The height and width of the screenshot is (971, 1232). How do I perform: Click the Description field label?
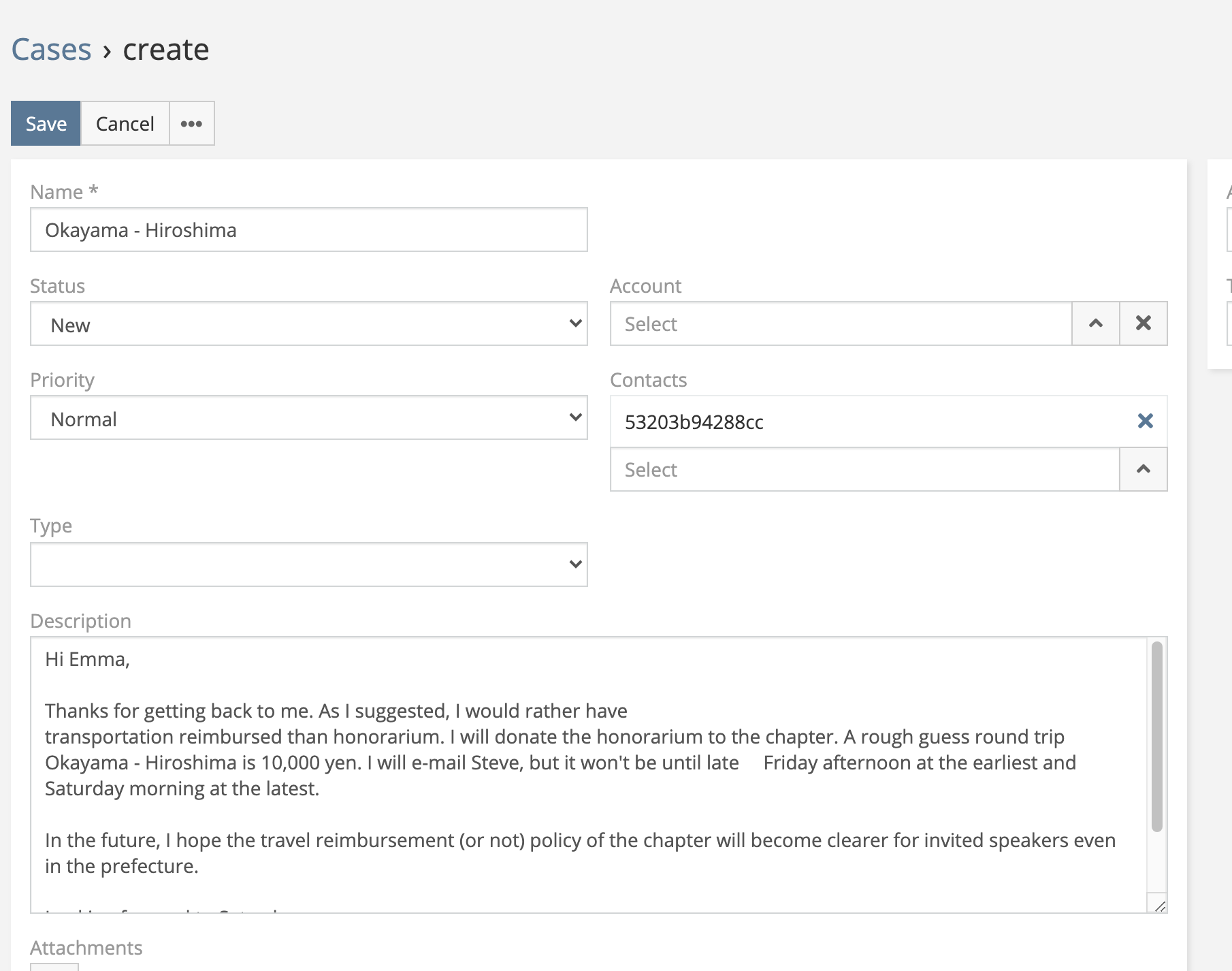point(80,621)
